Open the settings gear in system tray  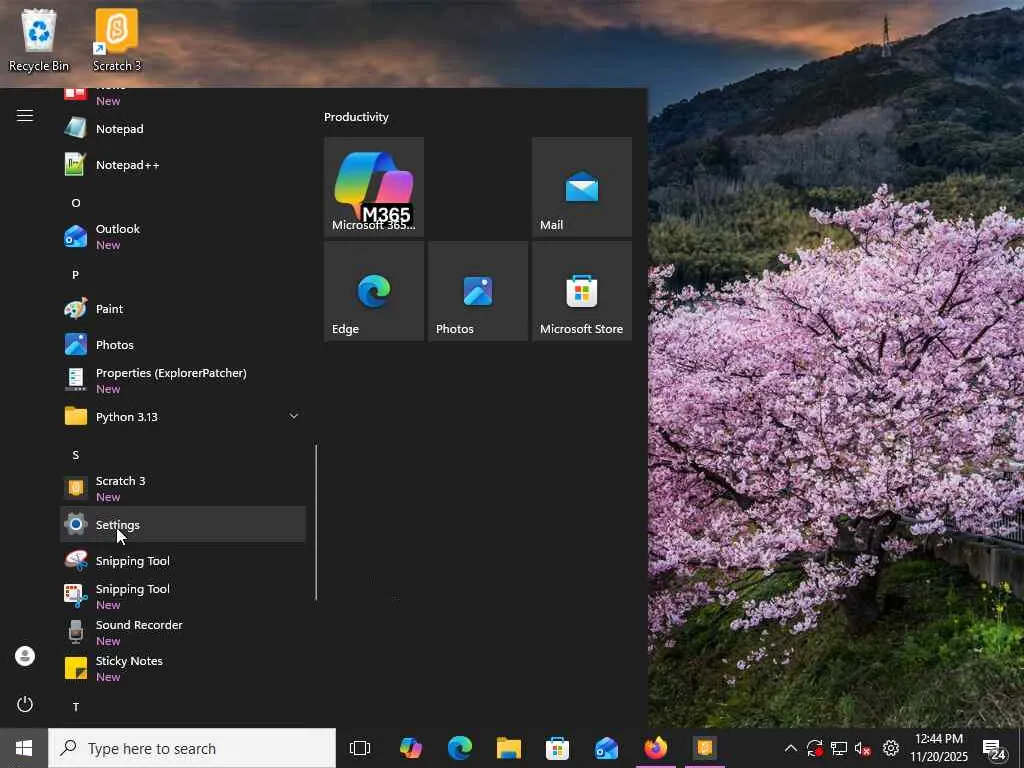coord(891,748)
